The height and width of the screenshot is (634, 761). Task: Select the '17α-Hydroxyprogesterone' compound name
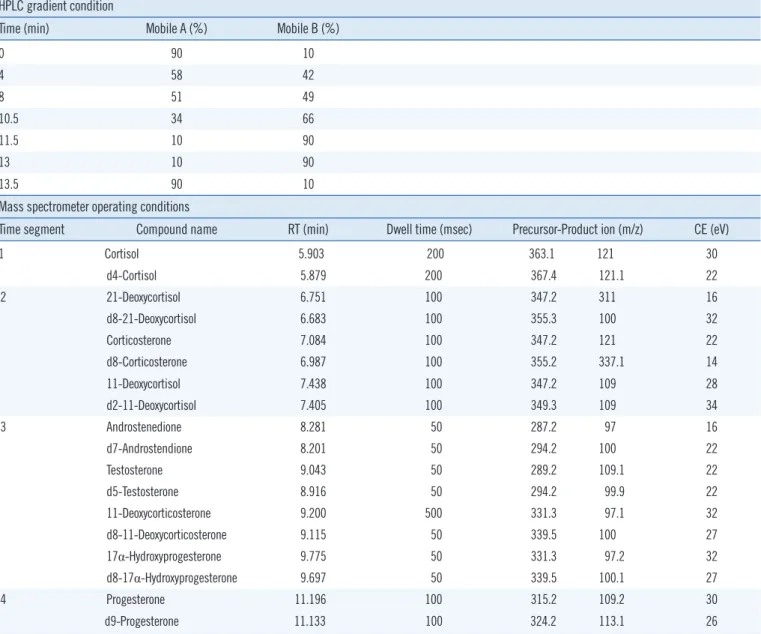tap(164, 557)
